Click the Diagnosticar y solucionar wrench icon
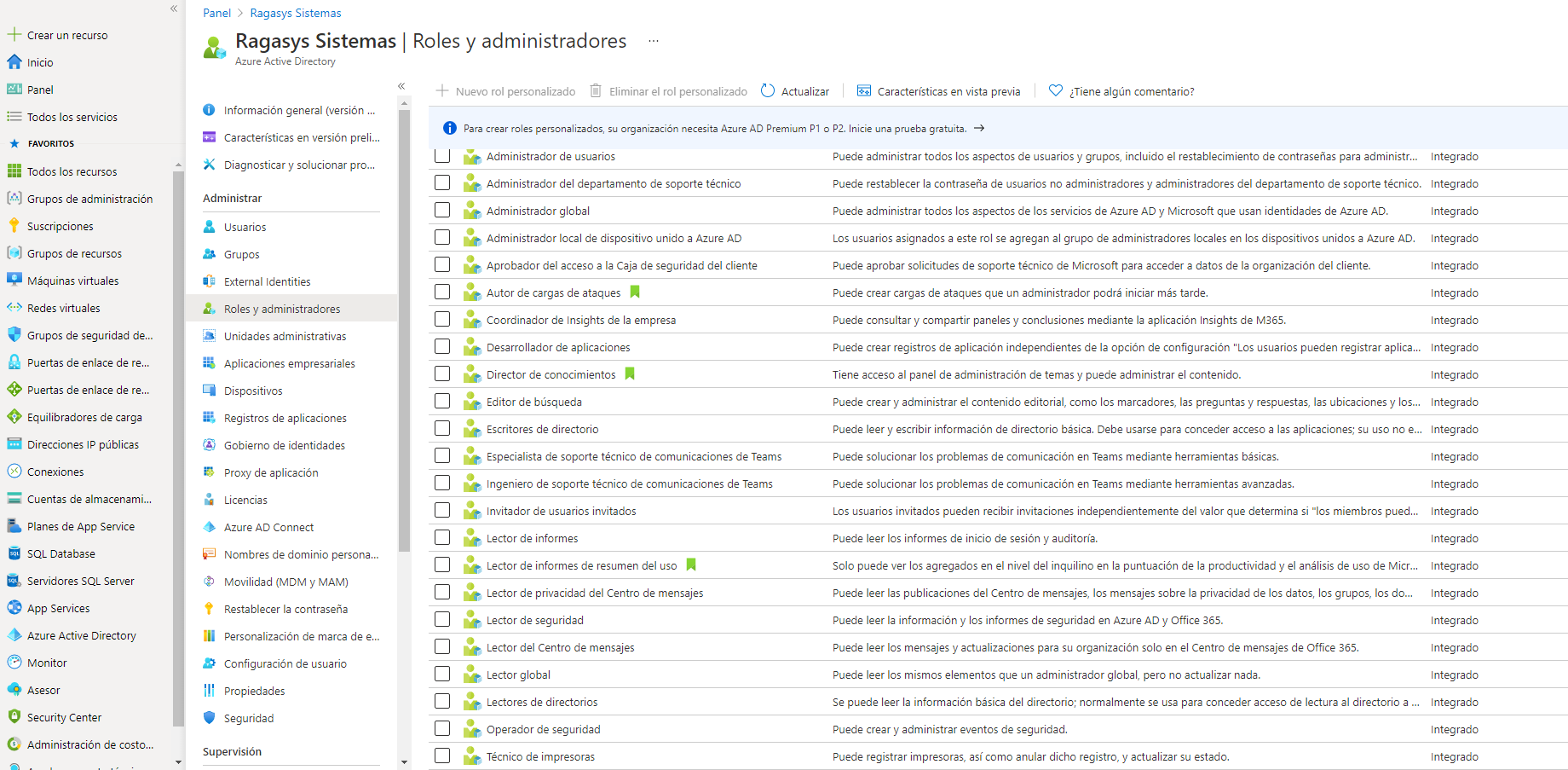The image size is (1568, 770). [209, 165]
